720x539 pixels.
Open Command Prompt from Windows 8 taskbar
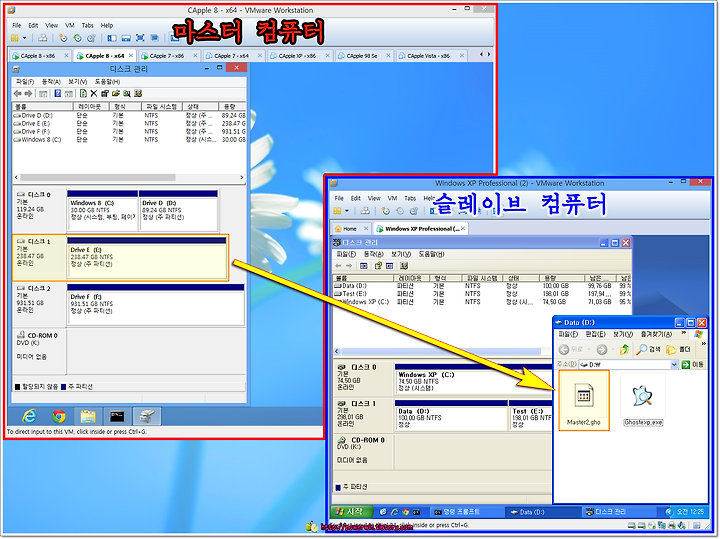click(118, 416)
